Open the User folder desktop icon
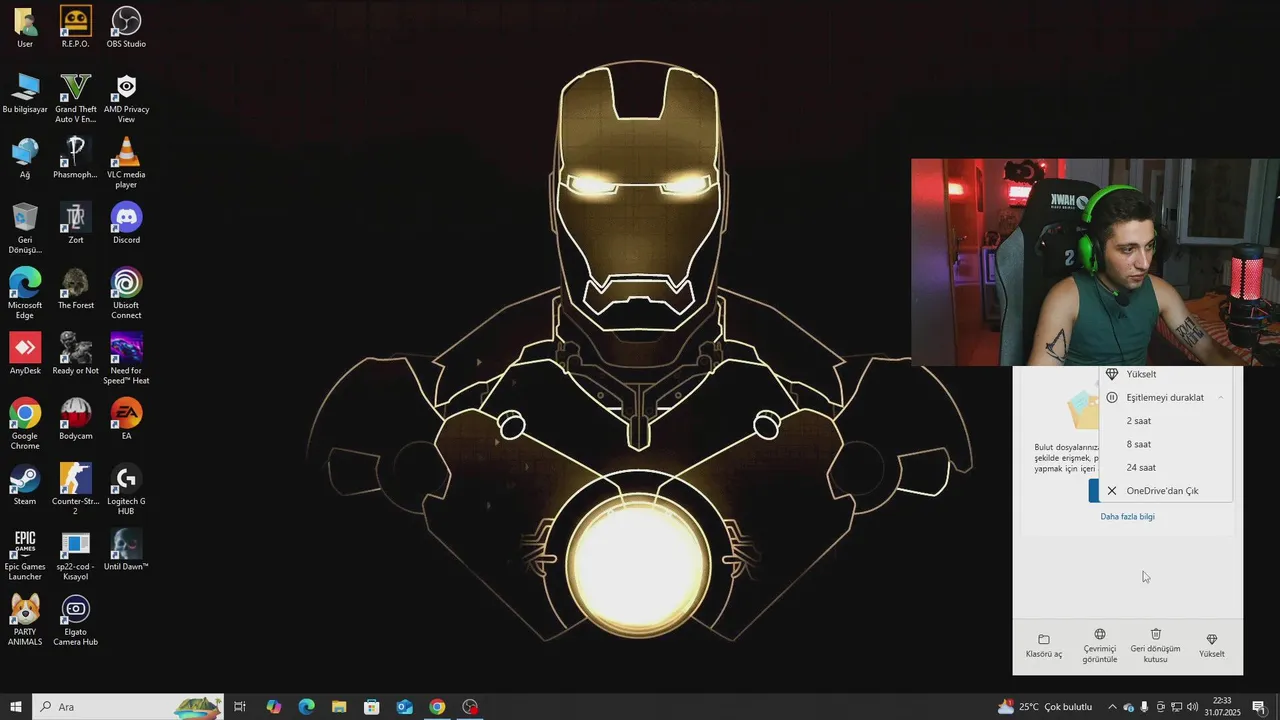Viewport: 1280px width, 720px height. [x=25, y=27]
